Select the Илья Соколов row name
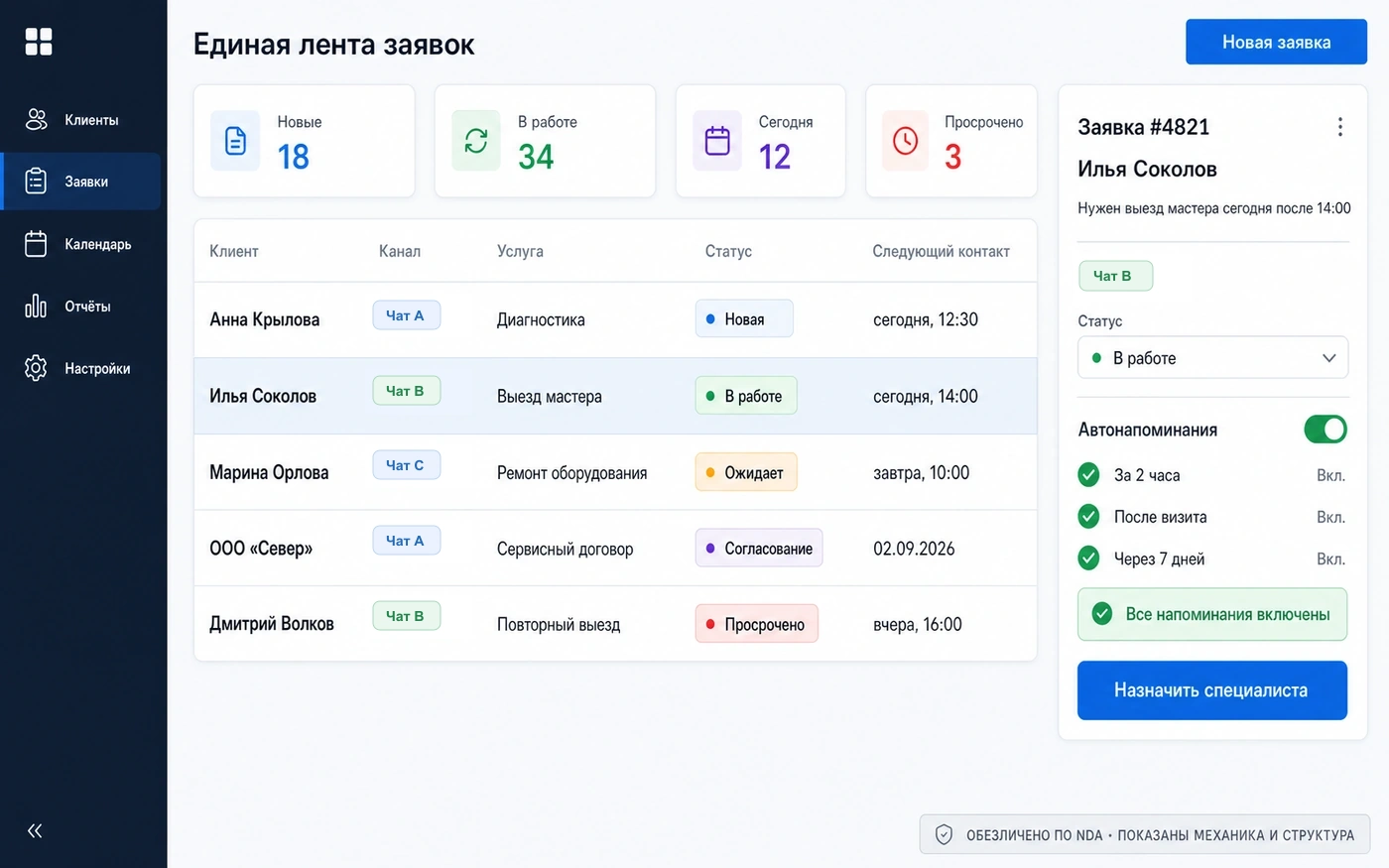Screen dimensions: 1389x868 coord(263,396)
